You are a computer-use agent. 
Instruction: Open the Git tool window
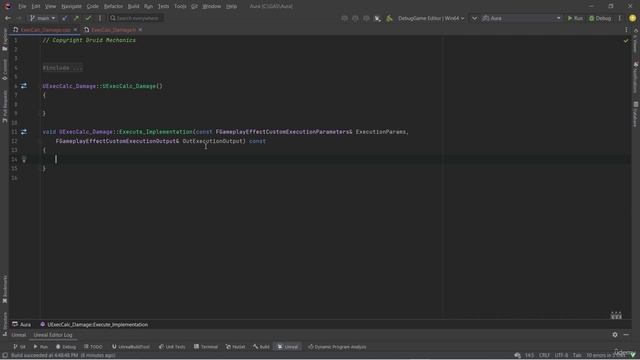click(19, 347)
